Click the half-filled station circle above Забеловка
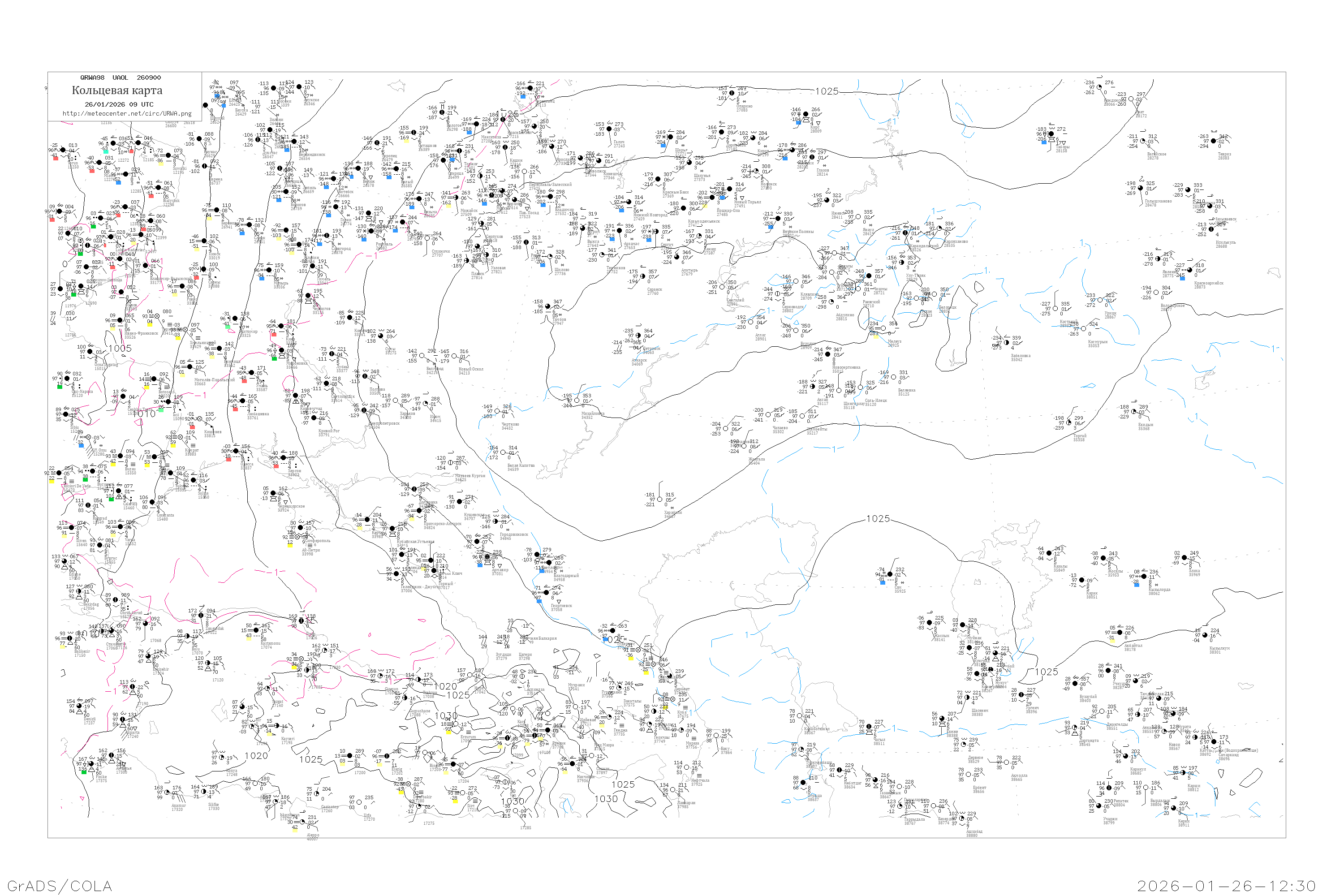The height and width of the screenshot is (896, 1344). click(x=1006, y=343)
